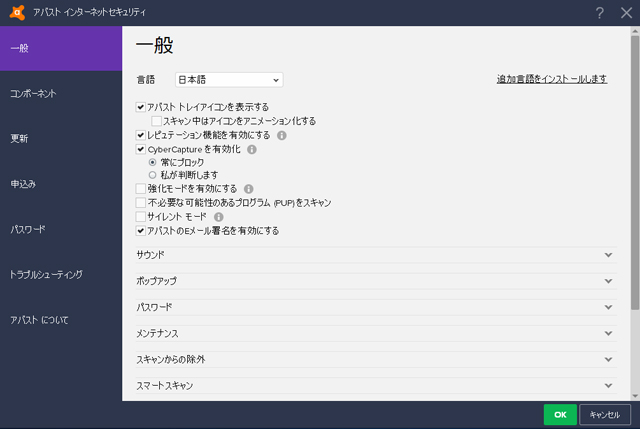
Task: Expand the パスワード section in main panel
Action: coord(376,307)
